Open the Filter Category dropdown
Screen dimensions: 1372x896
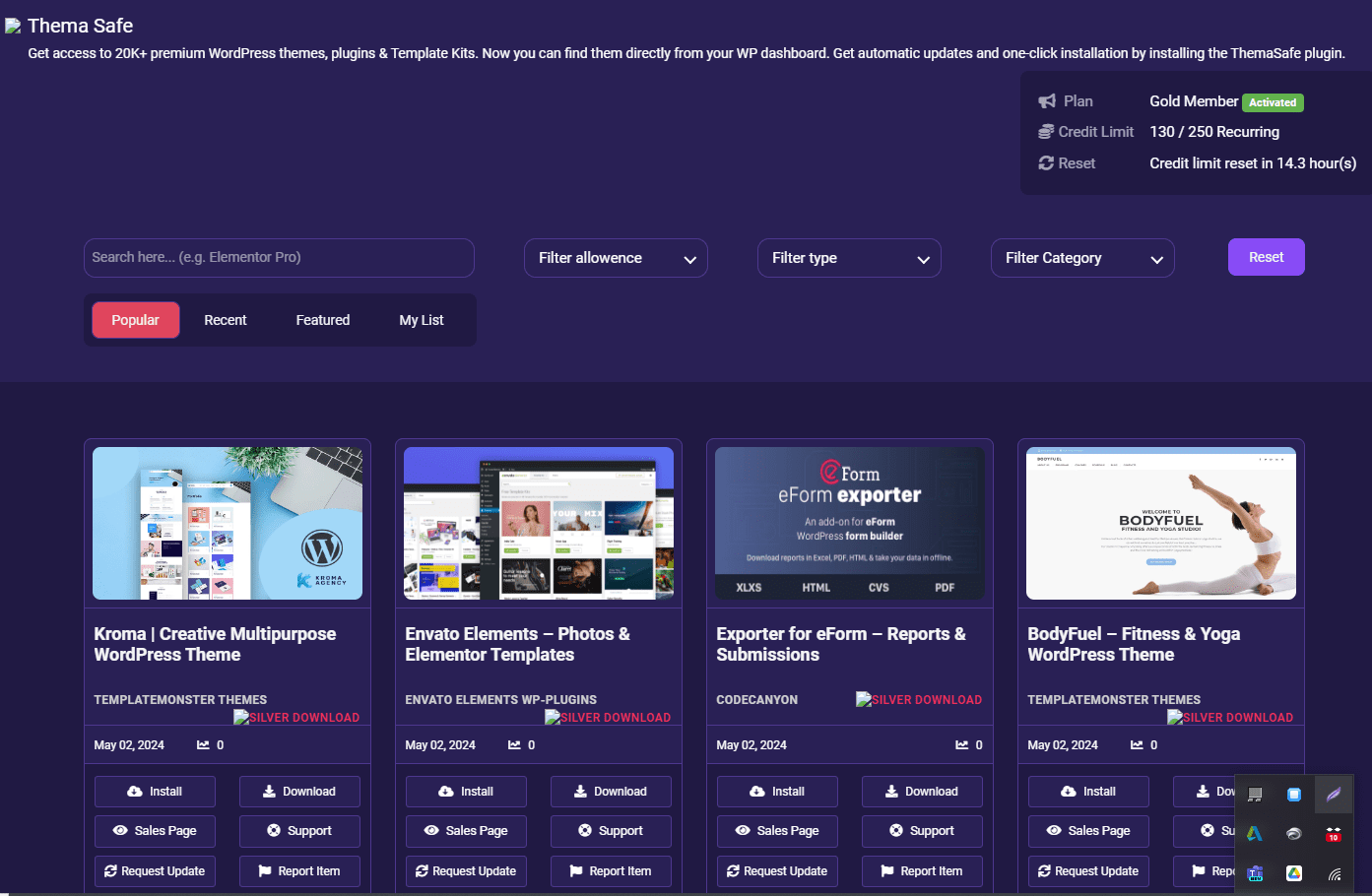tap(1082, 257)
